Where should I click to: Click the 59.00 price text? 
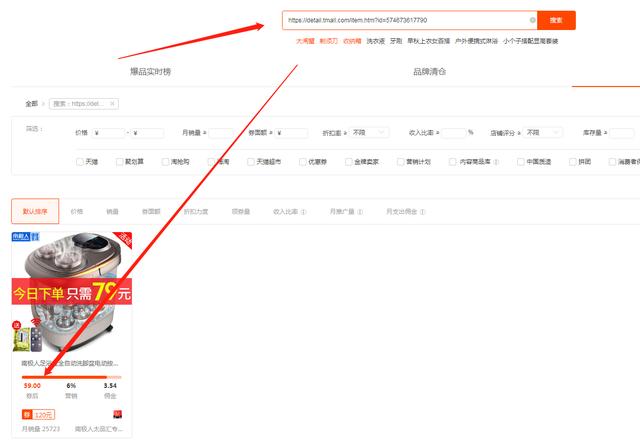[x=32, y=386]
